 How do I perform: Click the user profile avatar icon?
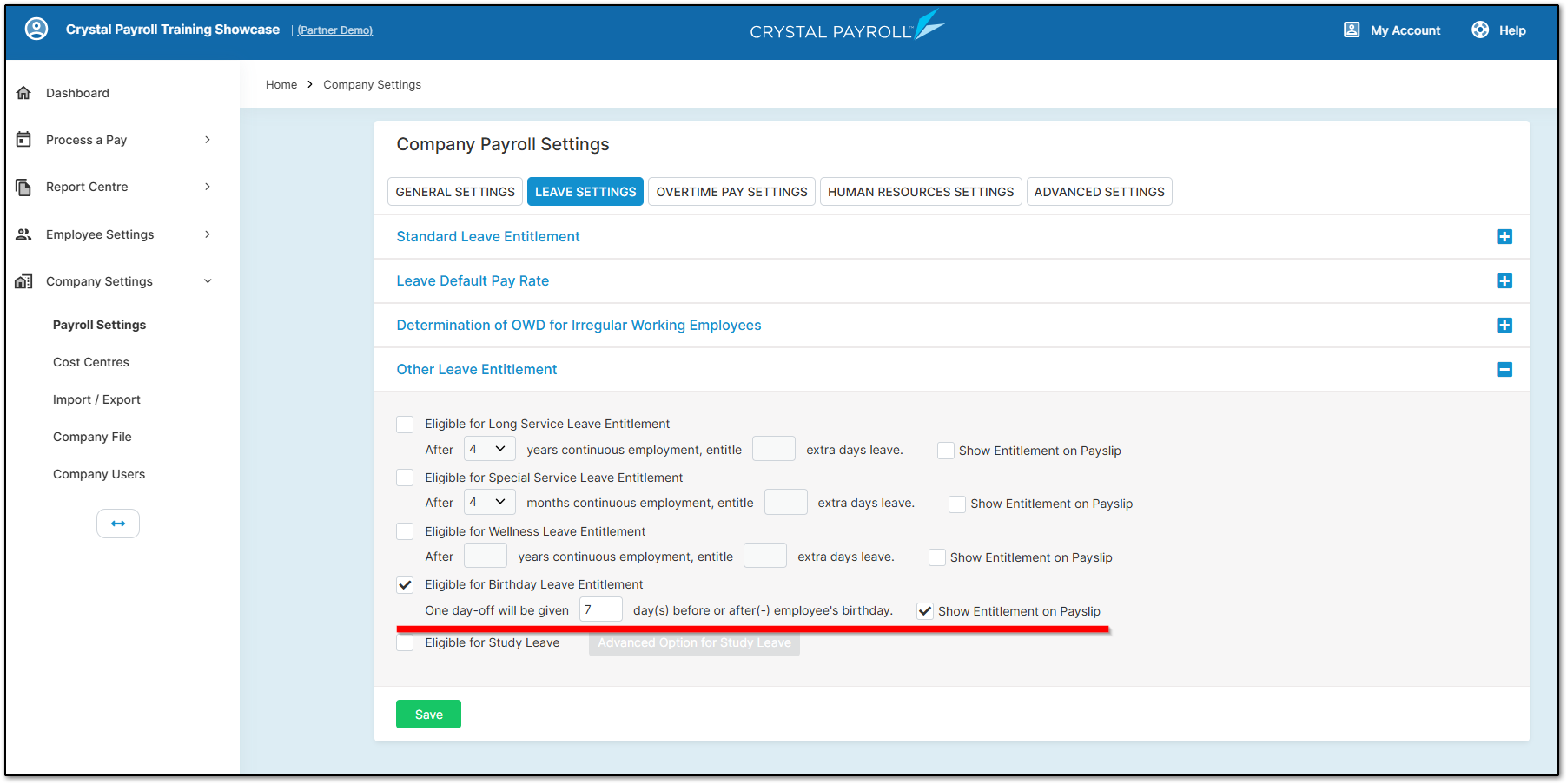[36, 29]
